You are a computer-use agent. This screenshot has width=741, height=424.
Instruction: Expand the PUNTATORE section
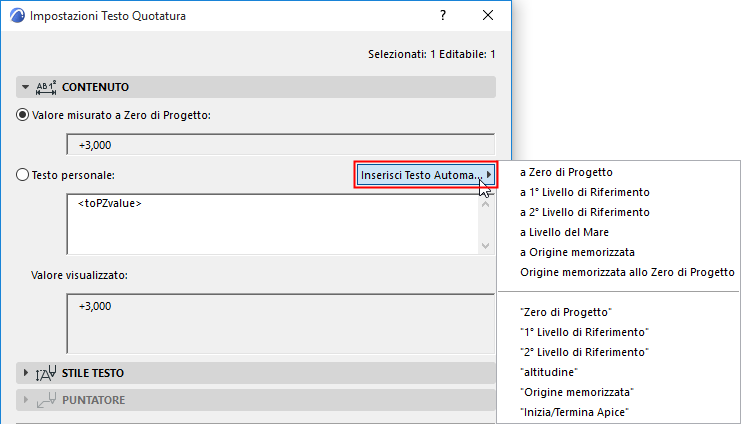pyautogui.click(x=25, y=400)
